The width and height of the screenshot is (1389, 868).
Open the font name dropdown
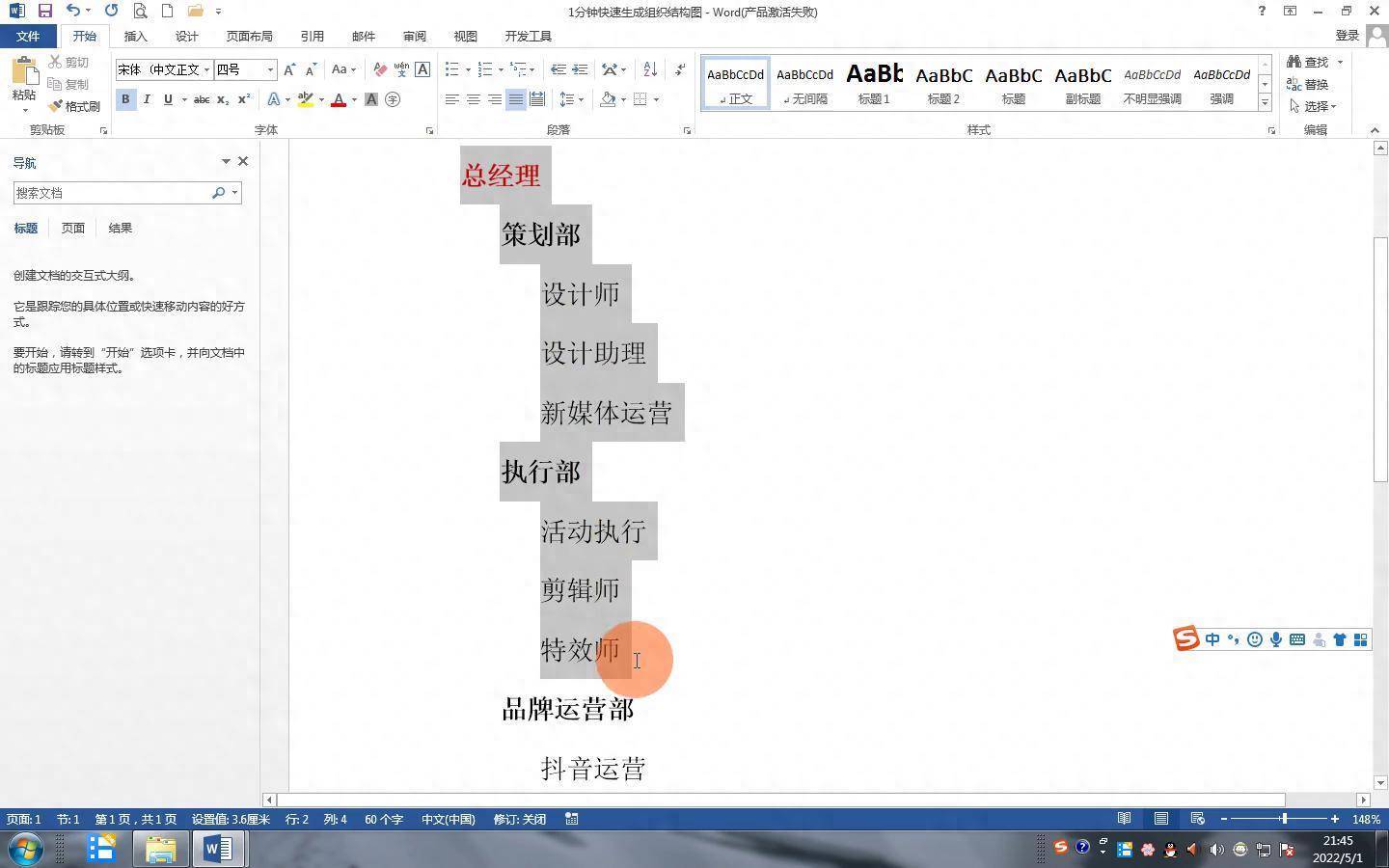coord(206,69)
